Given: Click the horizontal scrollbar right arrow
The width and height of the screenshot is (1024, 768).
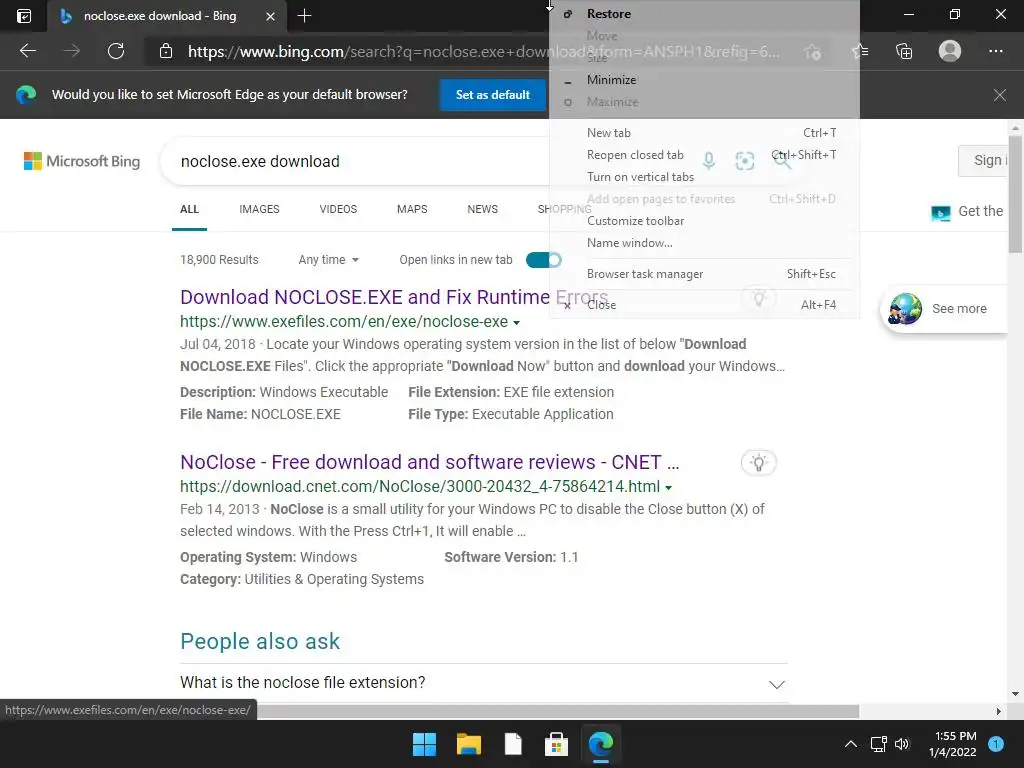Looking at the screenshot, I should tap(998, 711).
